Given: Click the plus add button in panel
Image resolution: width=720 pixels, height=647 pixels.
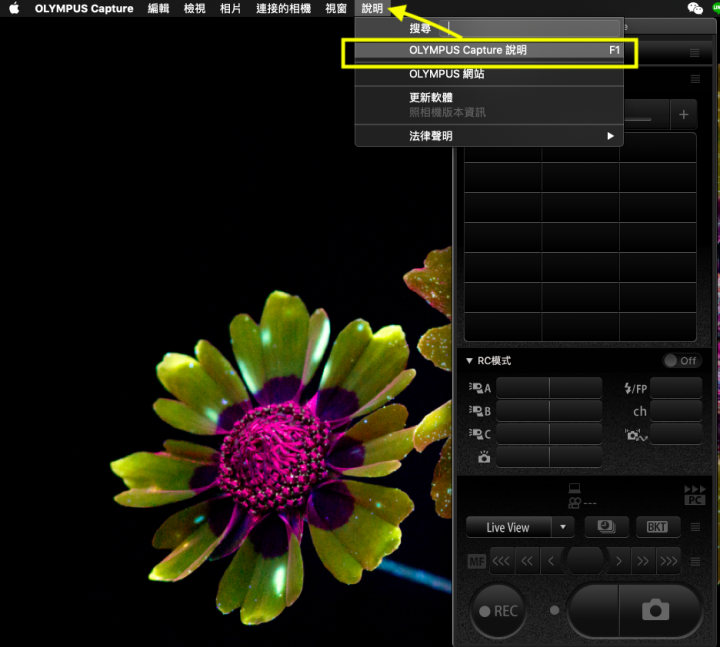Looking at the screenshot, I should (x=683, y=114).
